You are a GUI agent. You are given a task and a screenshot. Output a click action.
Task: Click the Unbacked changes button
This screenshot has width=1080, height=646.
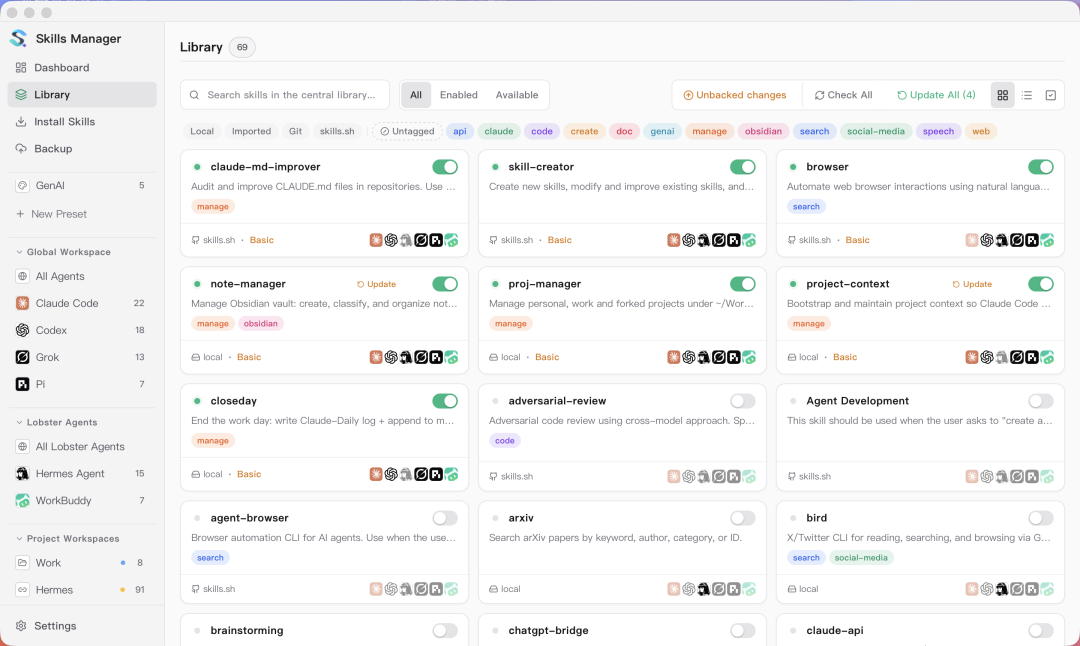coord(735,95)
